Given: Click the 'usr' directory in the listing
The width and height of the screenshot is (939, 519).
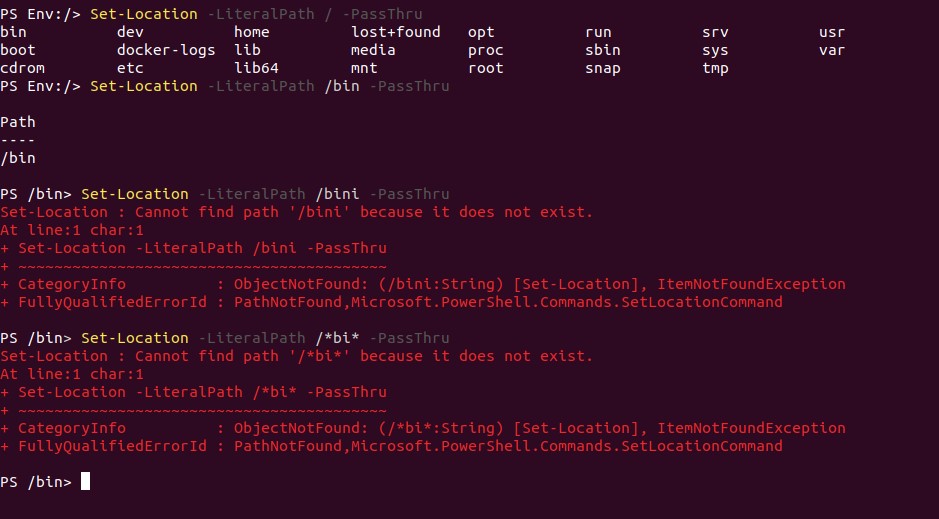Looking at the screenshot, I should (832, 32).
